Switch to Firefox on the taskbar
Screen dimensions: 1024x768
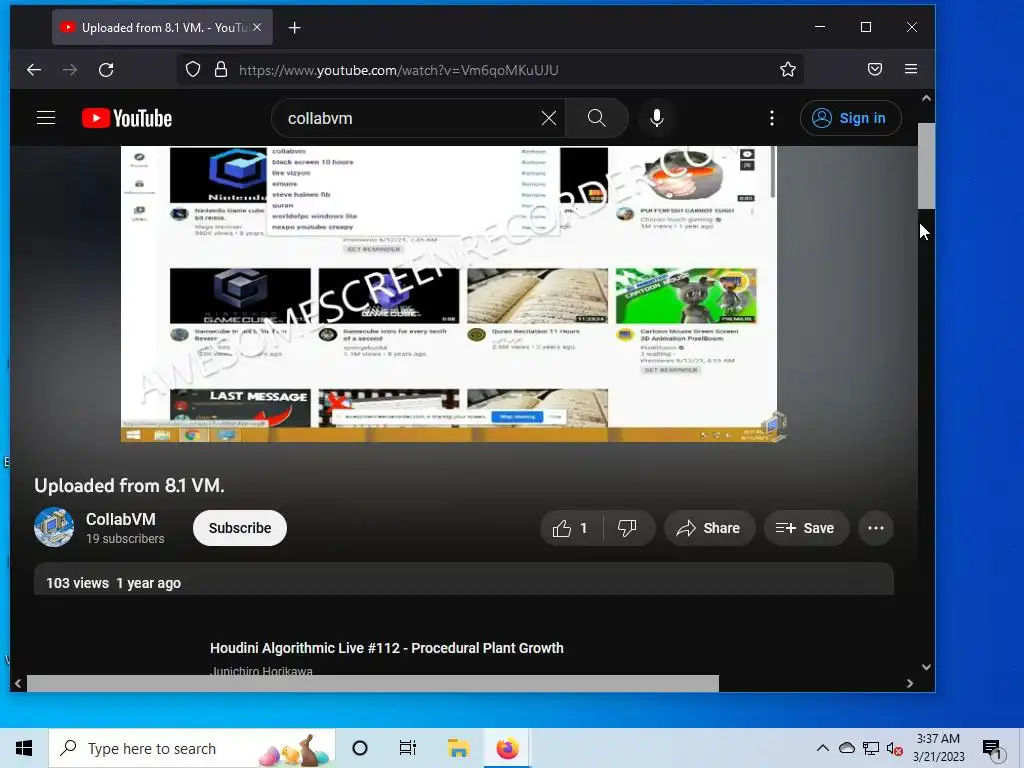coord(507,748)
